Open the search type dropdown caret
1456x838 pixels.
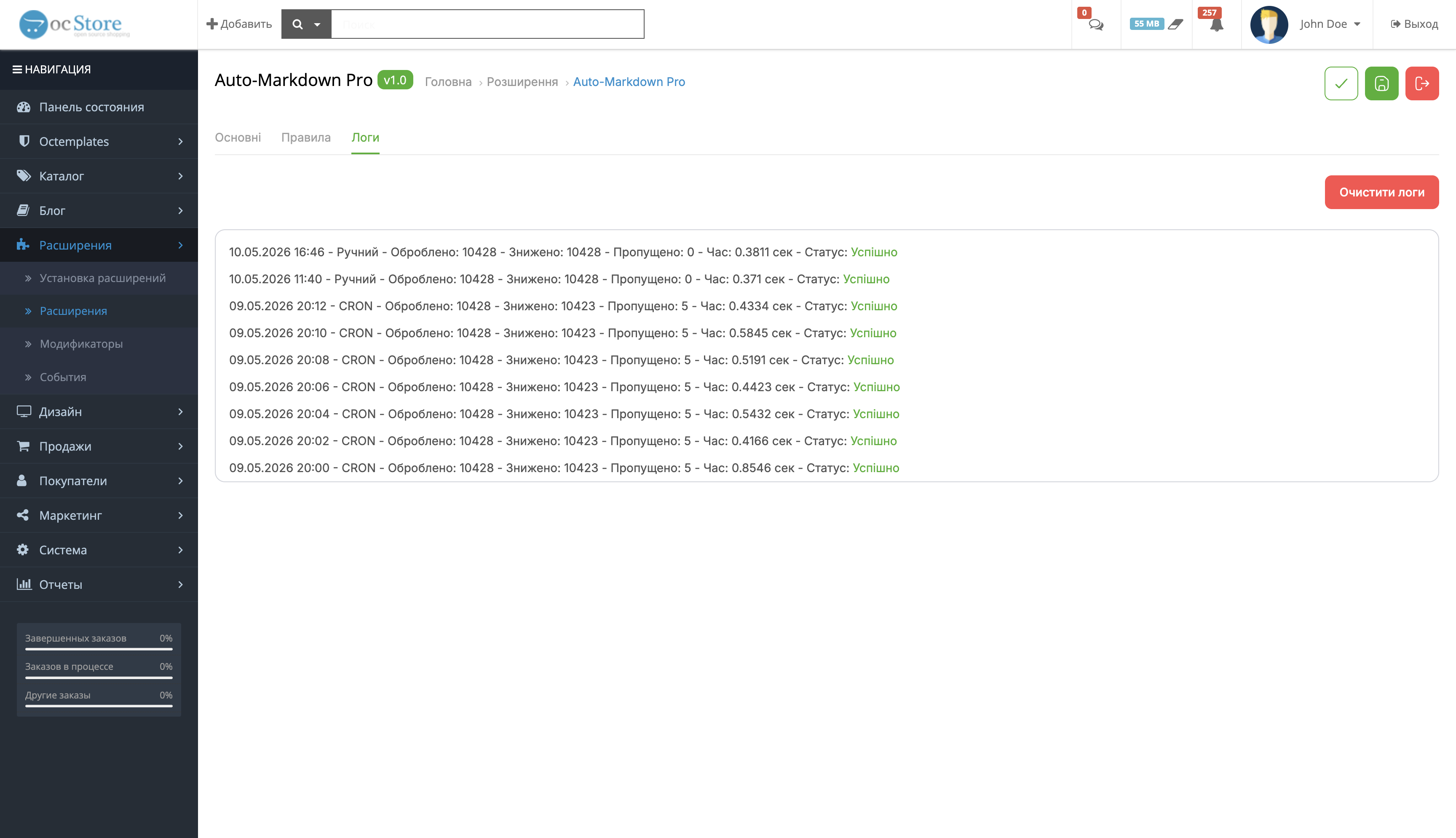tap(317, 25)
